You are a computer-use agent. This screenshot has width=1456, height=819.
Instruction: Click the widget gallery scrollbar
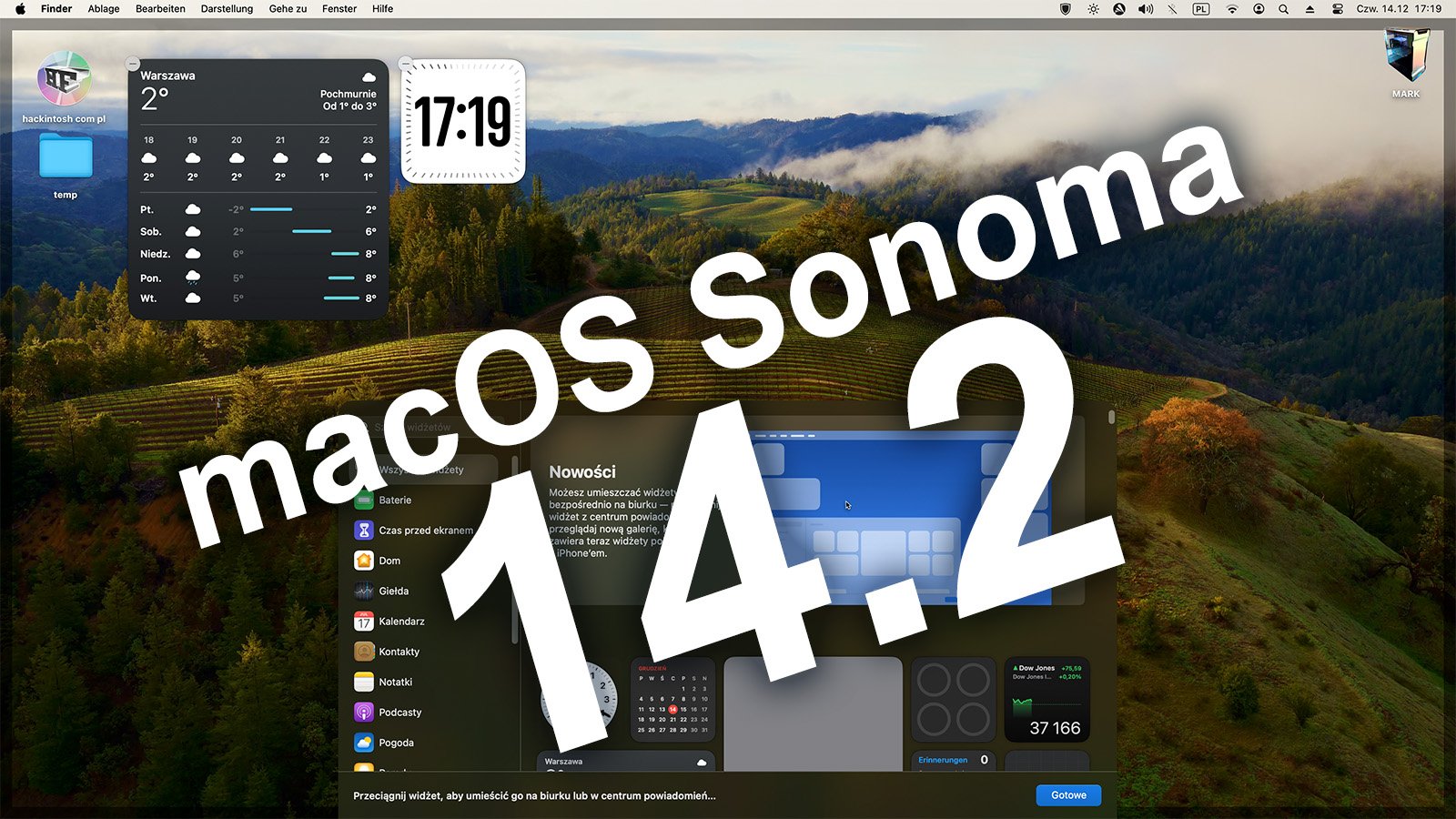pyautogui.click(x=1111, y=417)
